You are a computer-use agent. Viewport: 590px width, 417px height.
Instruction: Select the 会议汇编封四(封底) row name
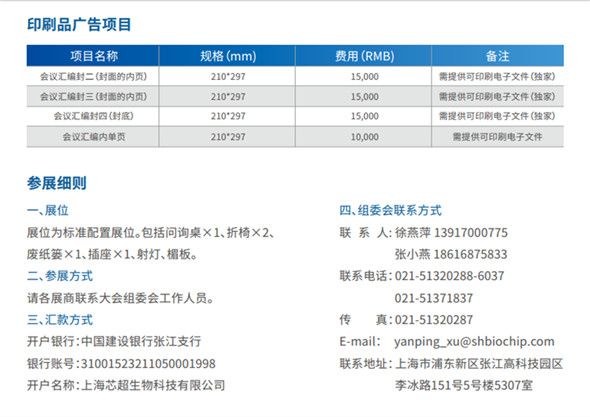(93, 116)
